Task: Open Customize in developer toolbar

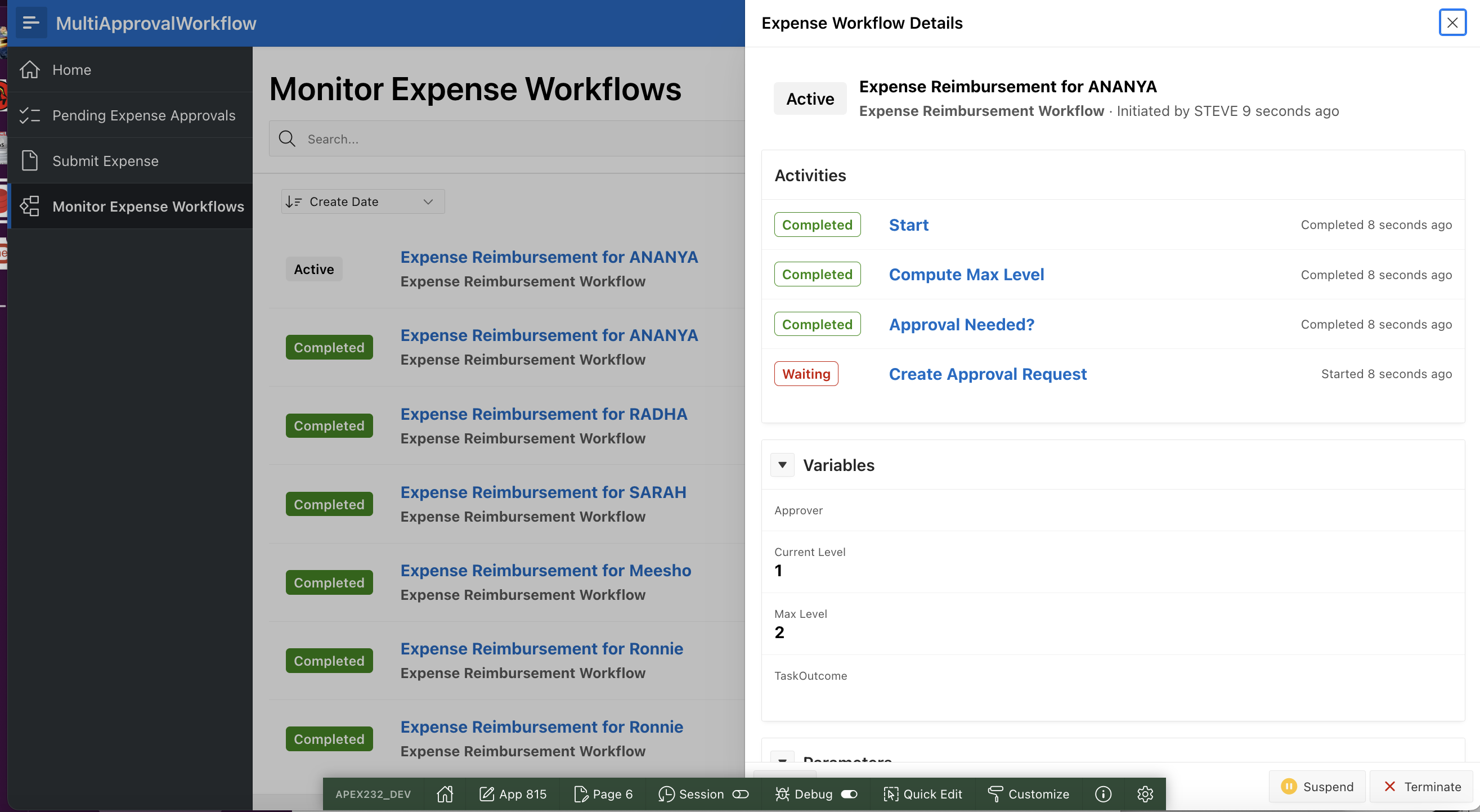Action: tap(1028, 793)
